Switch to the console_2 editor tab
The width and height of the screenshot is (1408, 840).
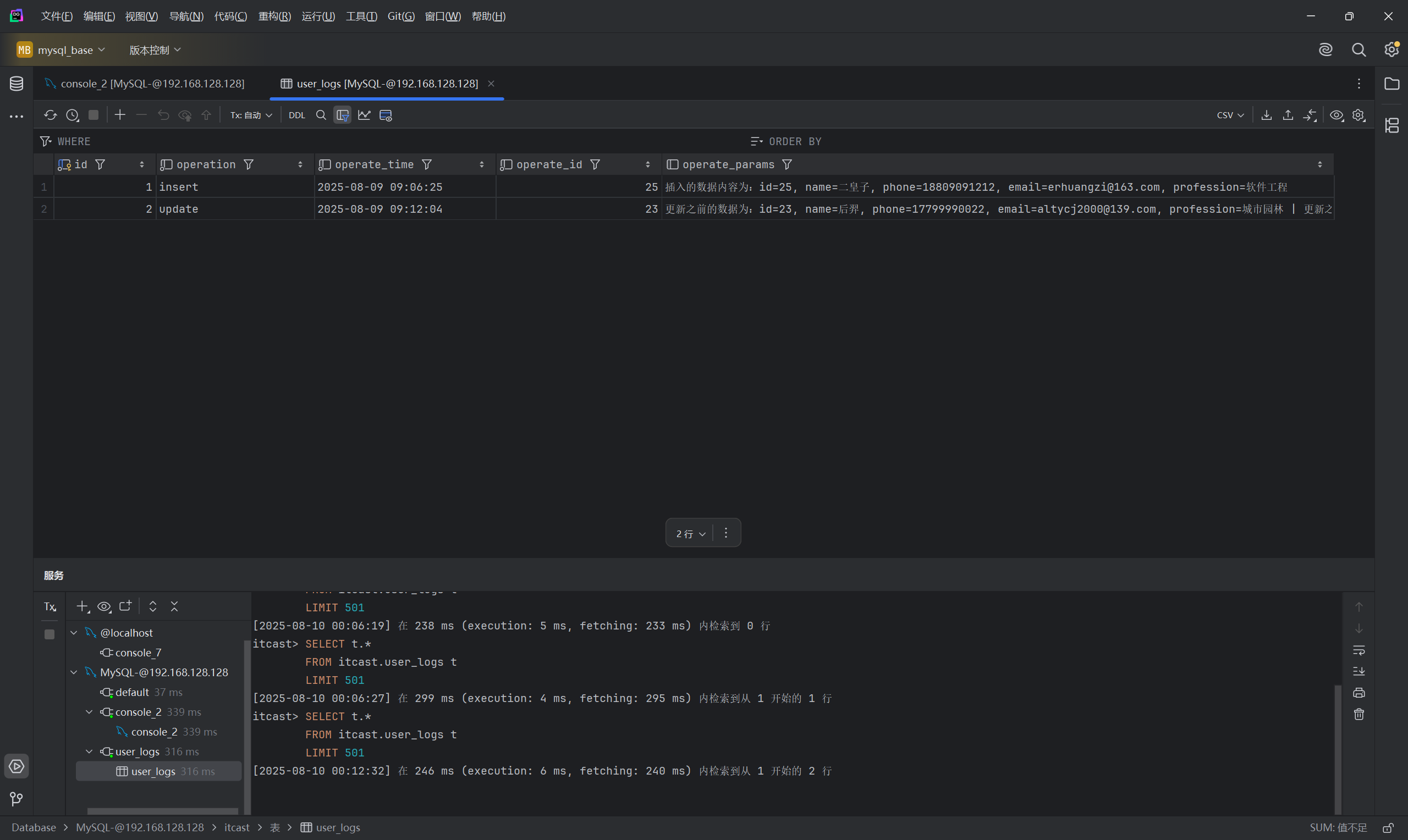coord(152,84)
